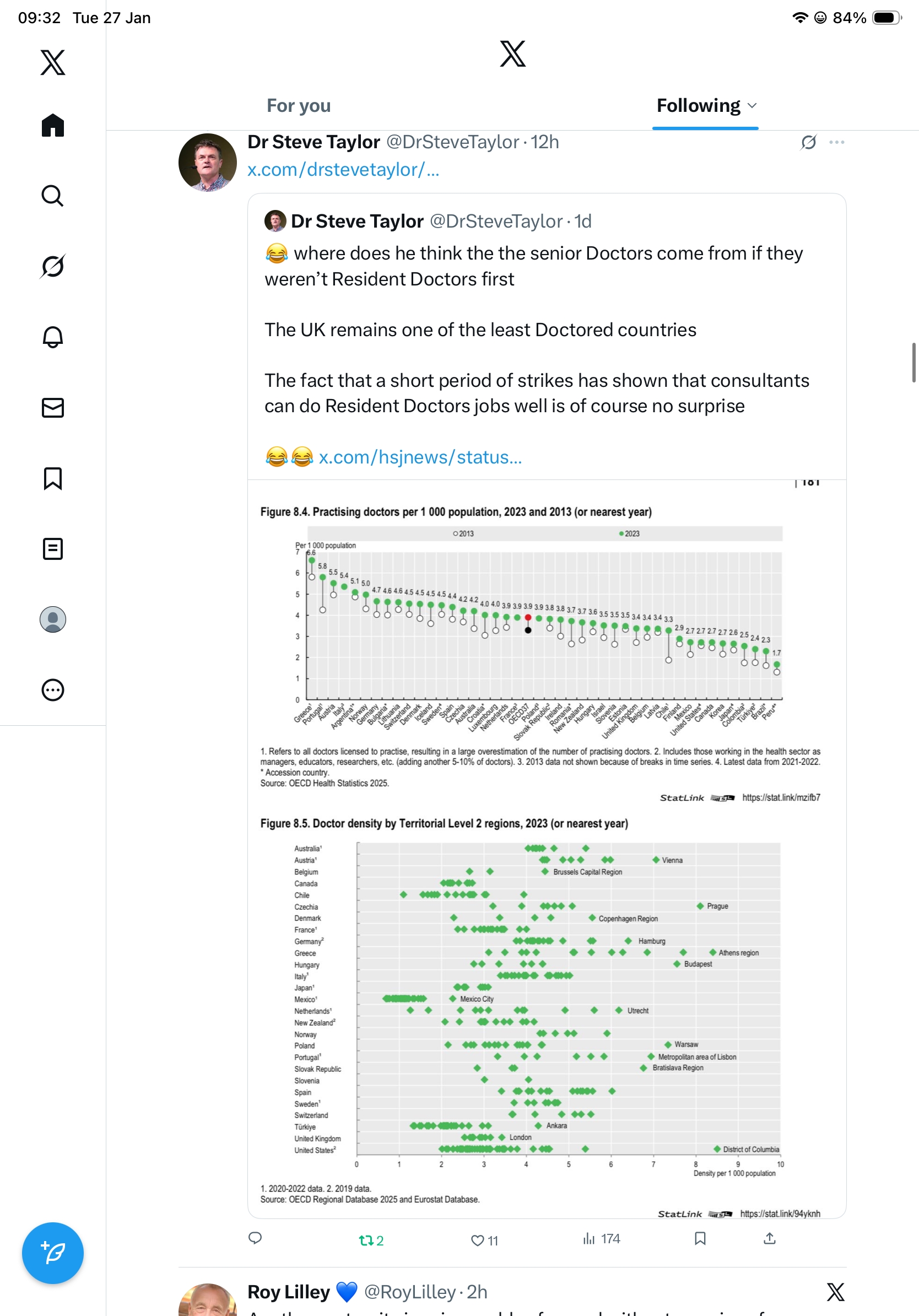Bookmark Dr Steve Taylor's post
The image size is (919, 1316).
[700, 1239]
